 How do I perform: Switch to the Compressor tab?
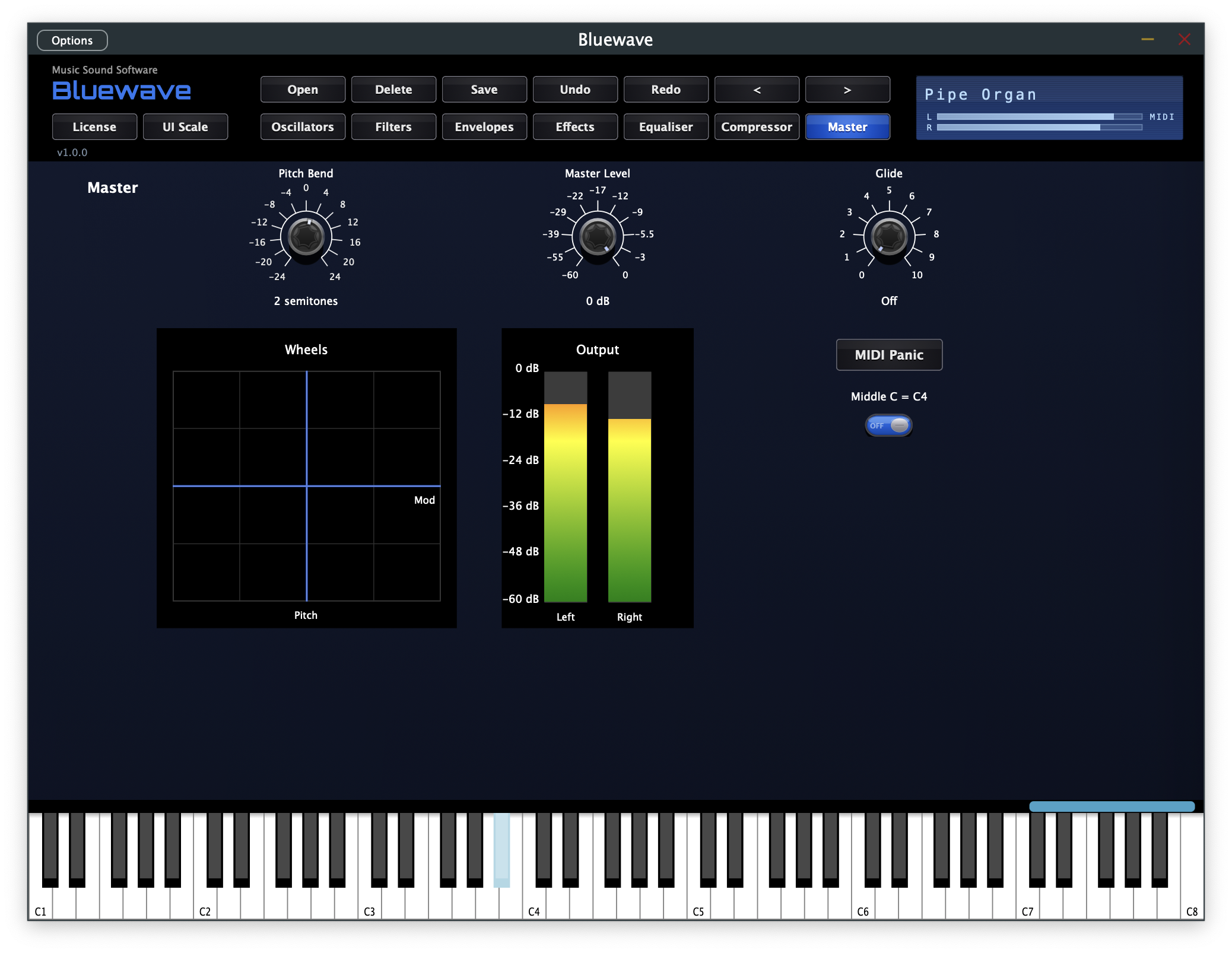tap(757, 127)
